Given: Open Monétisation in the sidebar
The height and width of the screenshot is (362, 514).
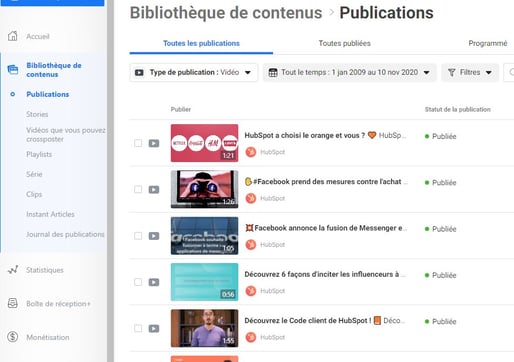Looking at the screenshot, I should click(48, 337).
